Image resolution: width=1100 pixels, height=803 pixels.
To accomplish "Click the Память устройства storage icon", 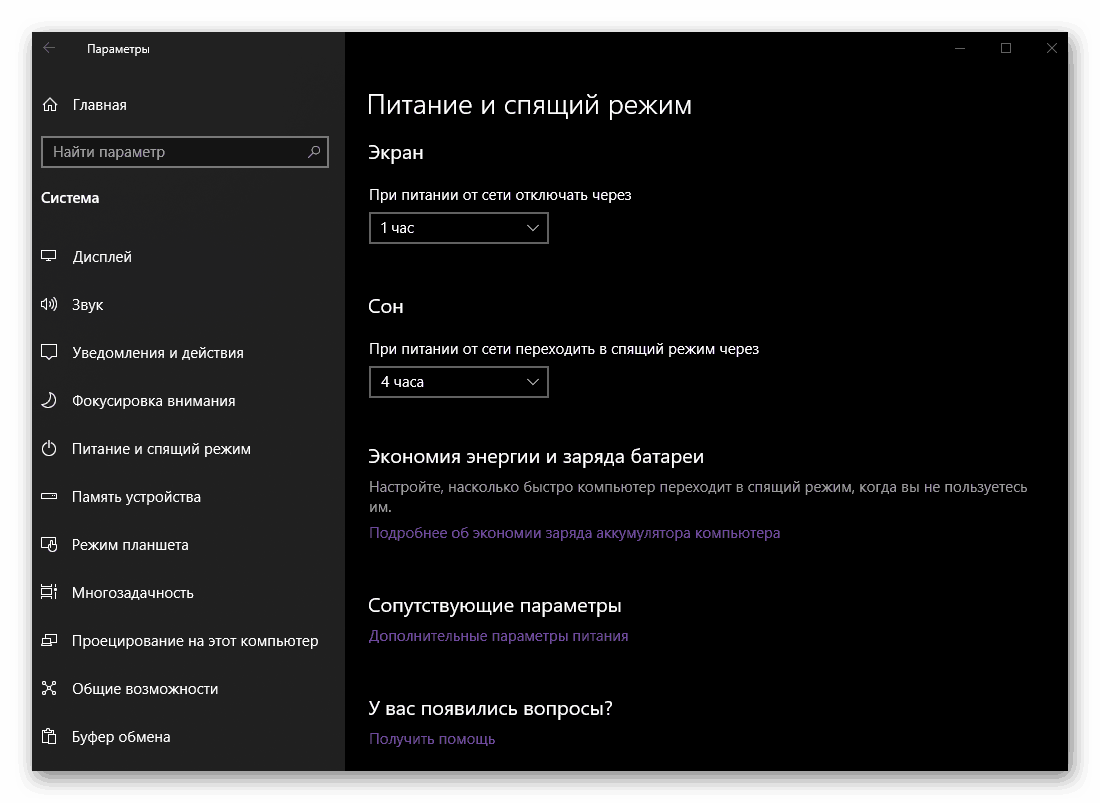I will [49, 497].
